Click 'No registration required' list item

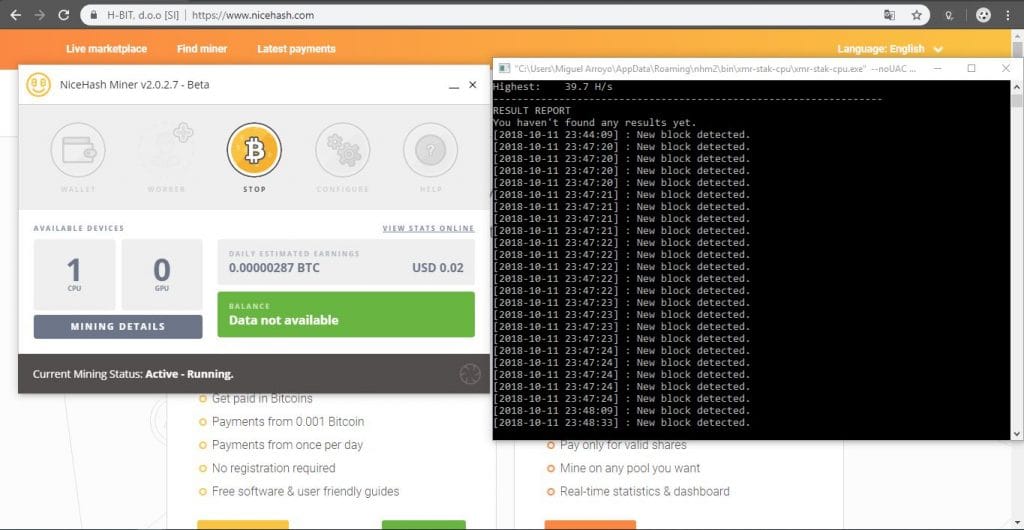(x=274, y=468)
